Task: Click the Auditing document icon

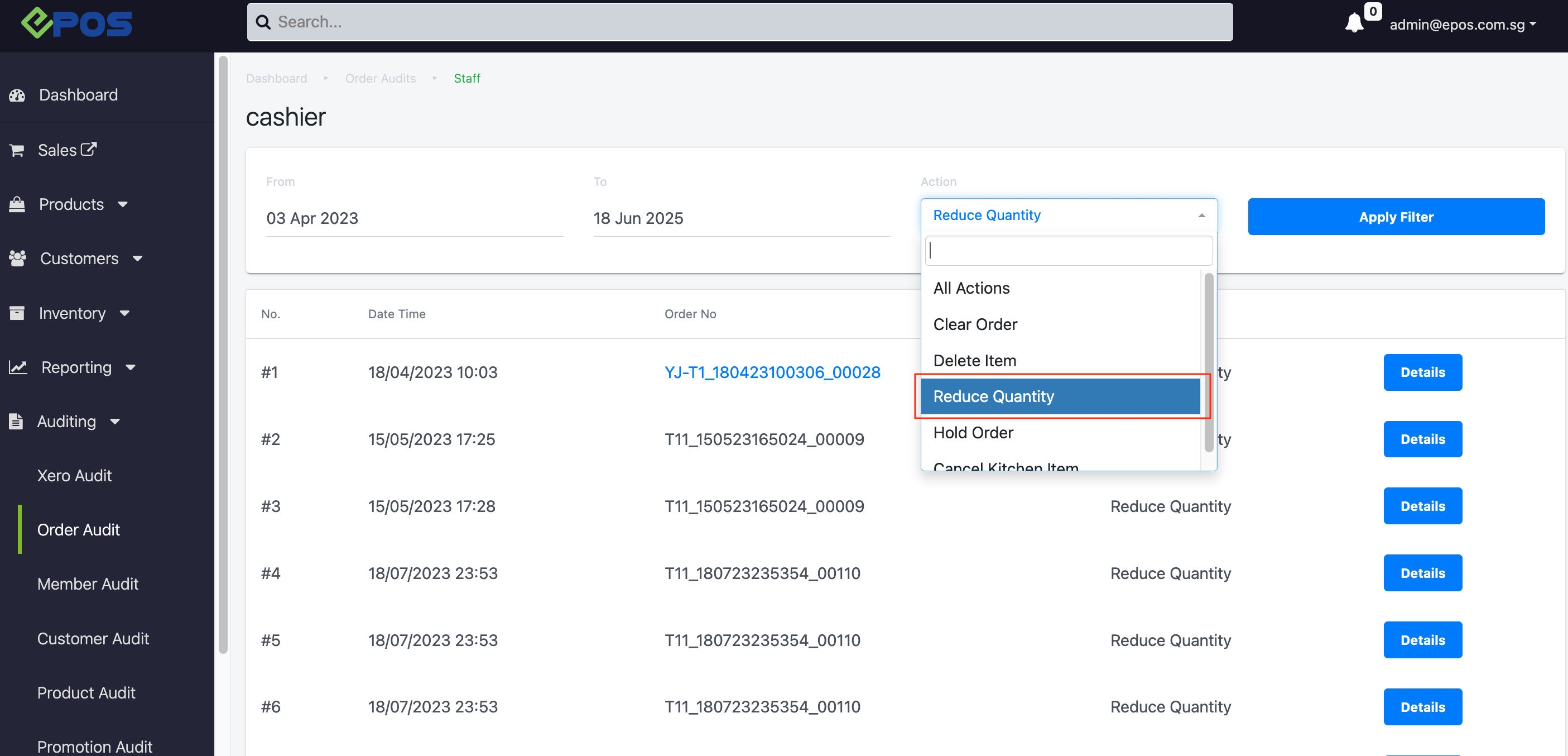Action: 16,421
